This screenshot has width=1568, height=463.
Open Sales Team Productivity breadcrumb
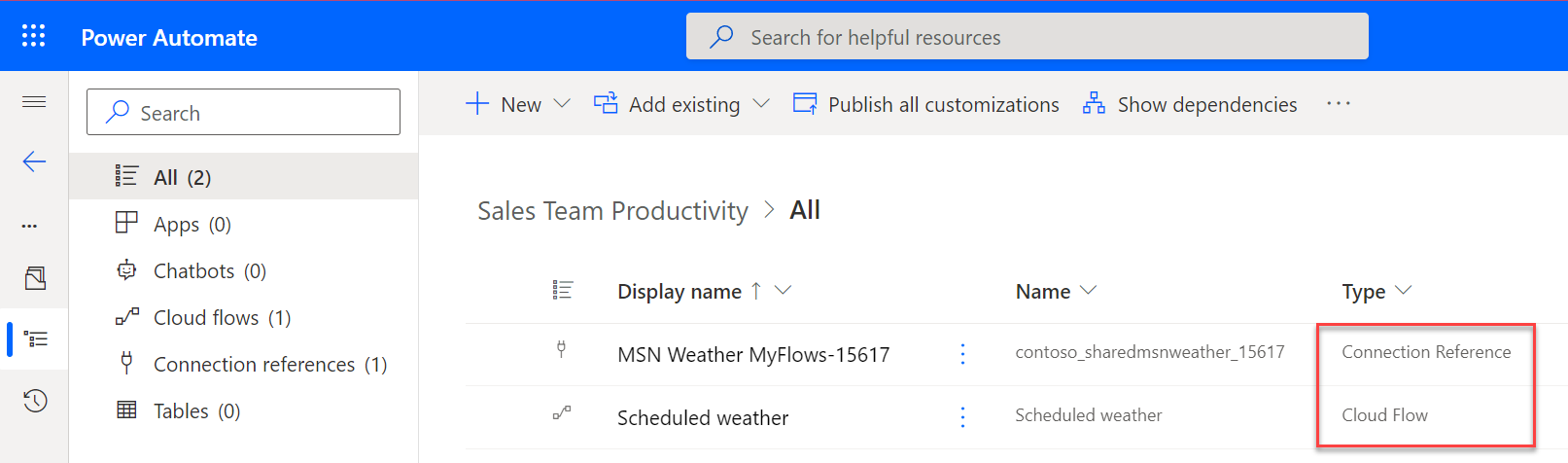pos(612,210)
